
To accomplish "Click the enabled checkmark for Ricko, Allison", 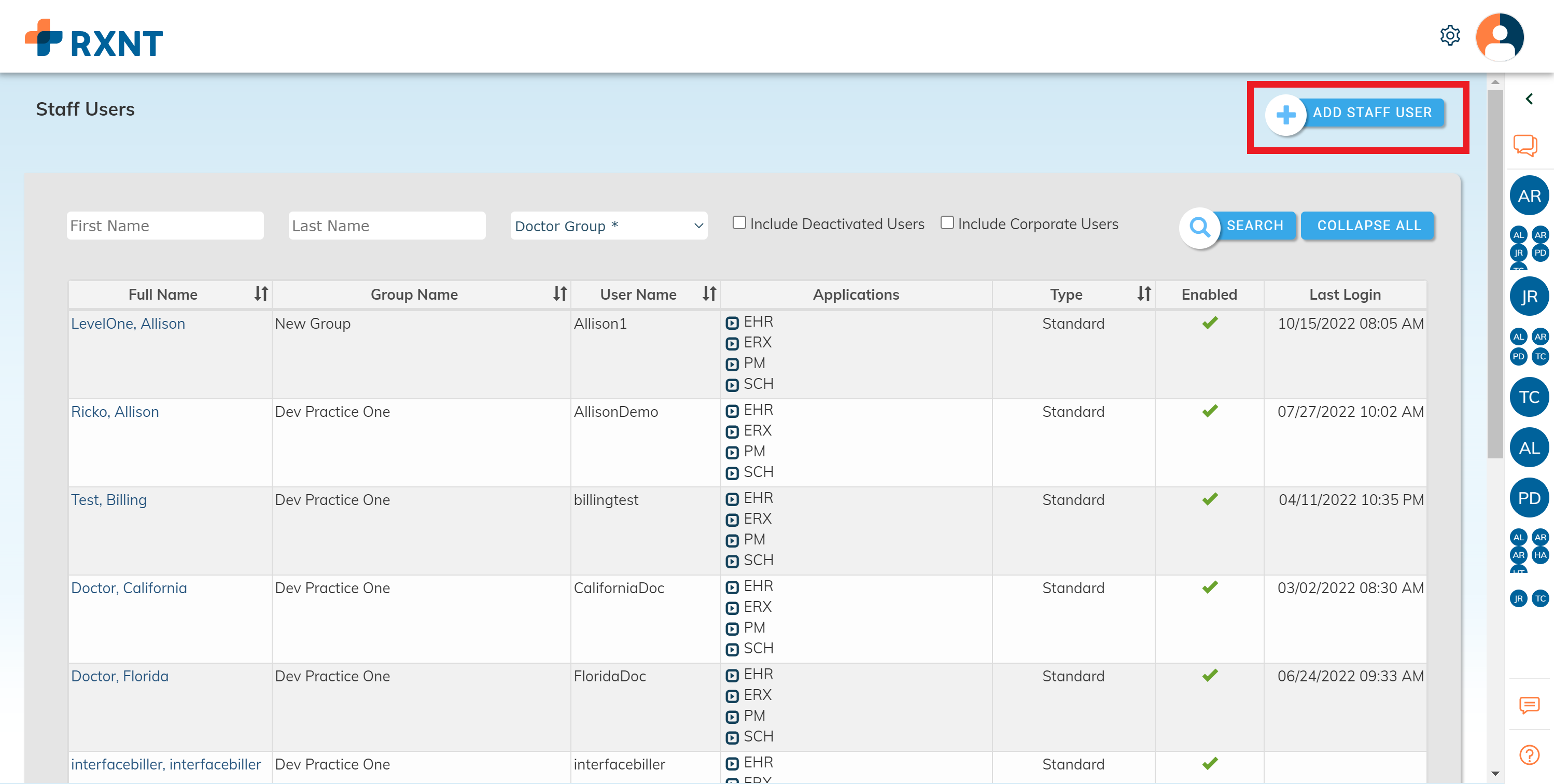I will click(1210, 411).
